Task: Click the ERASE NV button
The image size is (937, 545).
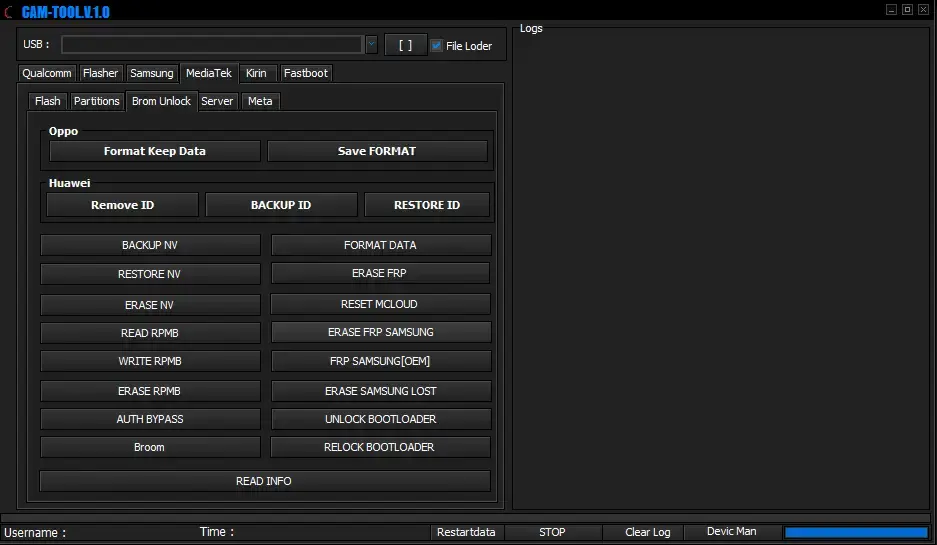Action: pyautogui.click(x=150, y=305)
